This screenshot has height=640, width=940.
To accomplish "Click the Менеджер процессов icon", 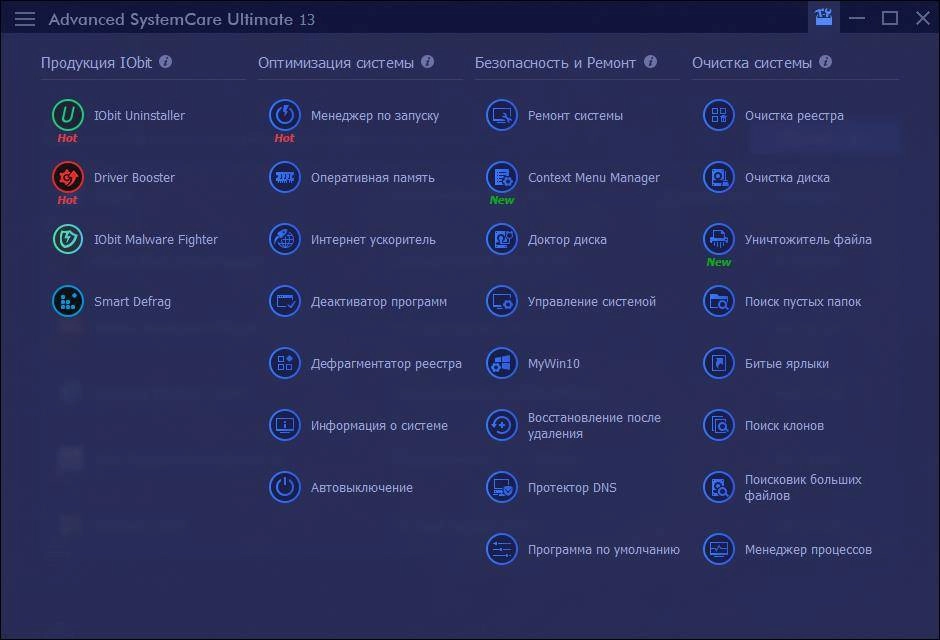I will pyautogui.click(x=719, y=550).
